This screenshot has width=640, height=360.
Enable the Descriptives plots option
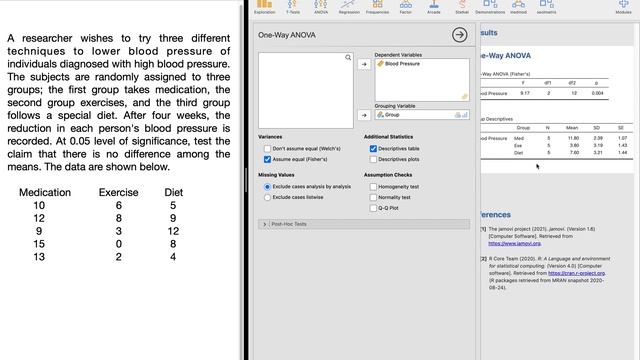[373, 159]
